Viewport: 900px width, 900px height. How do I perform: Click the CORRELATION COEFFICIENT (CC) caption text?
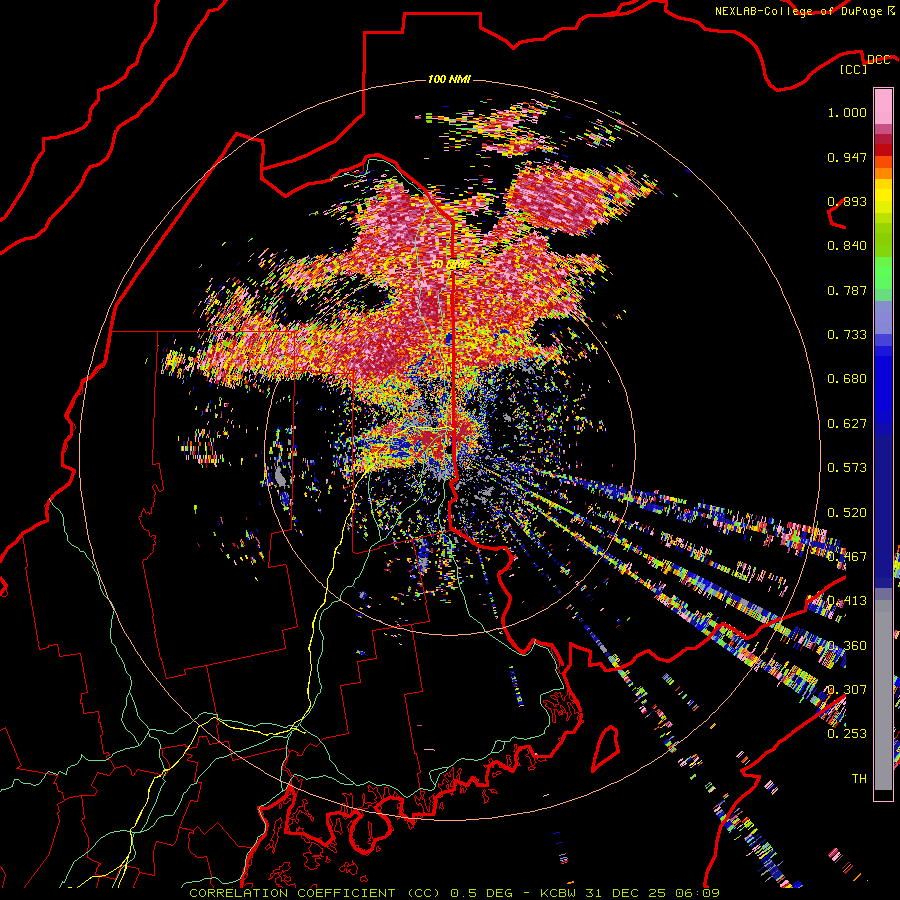(315, 893)
